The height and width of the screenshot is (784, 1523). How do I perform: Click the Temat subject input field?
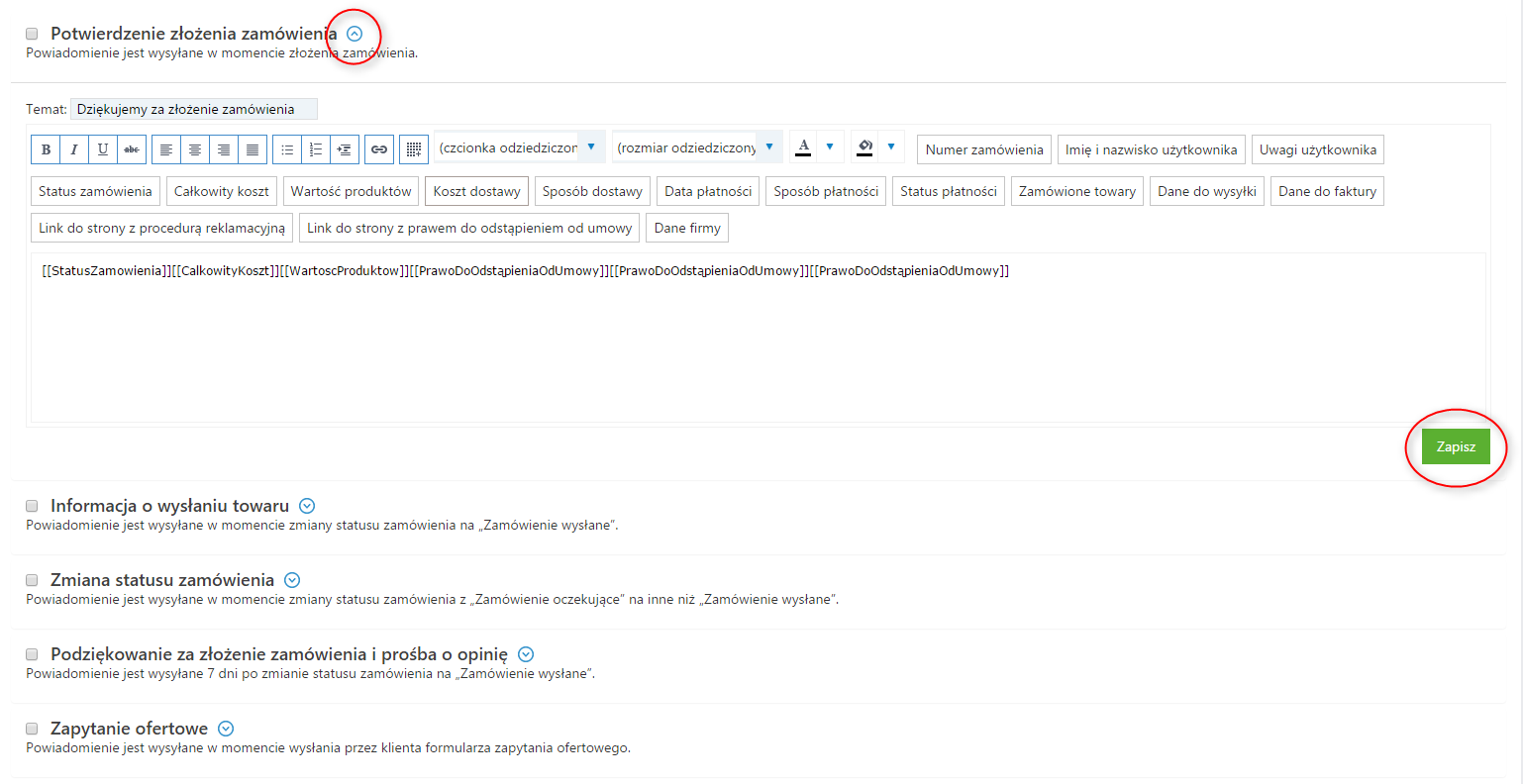[x=194, y=109]
